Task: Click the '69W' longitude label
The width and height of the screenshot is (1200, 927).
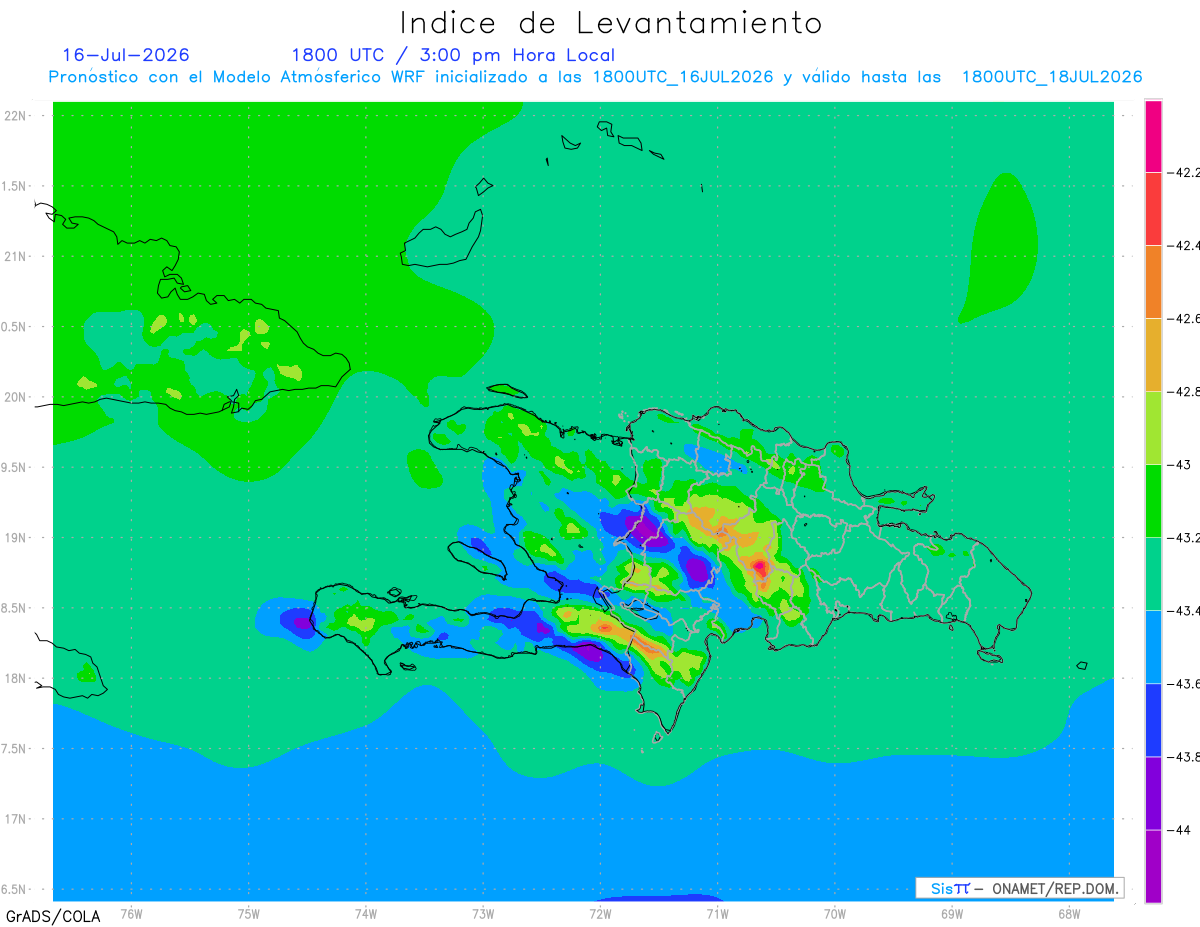Action: 952,913
